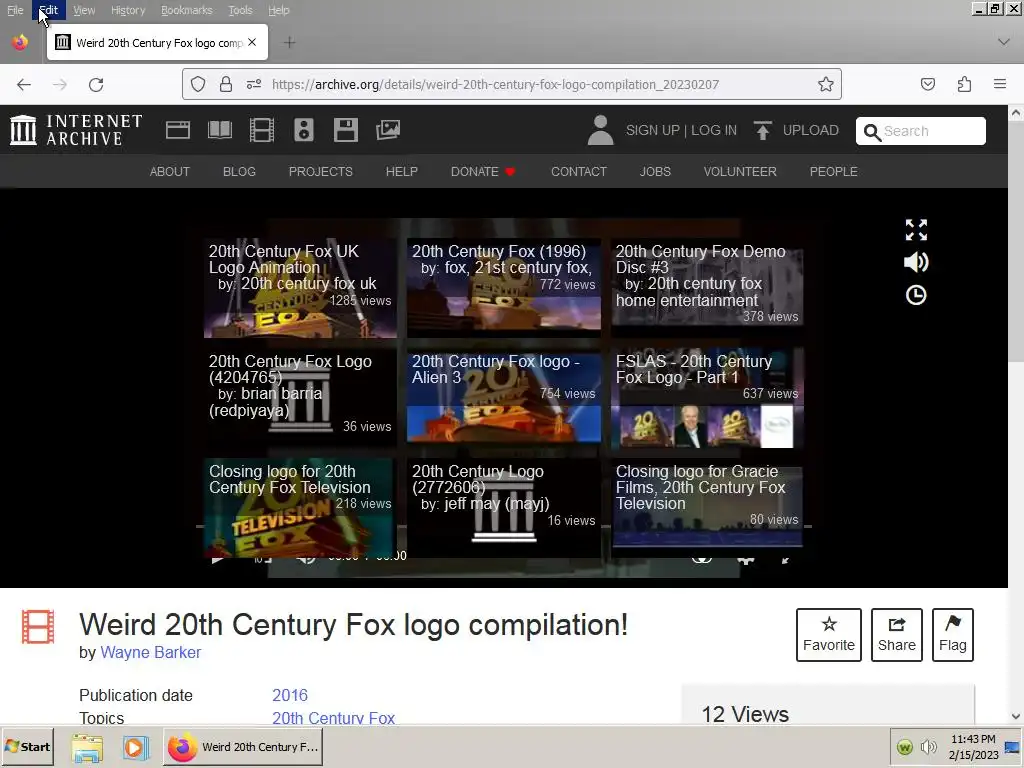Open the Windows Start menu
The height and width of the screenshot is (768, 1024).
[x=28, y=746]
